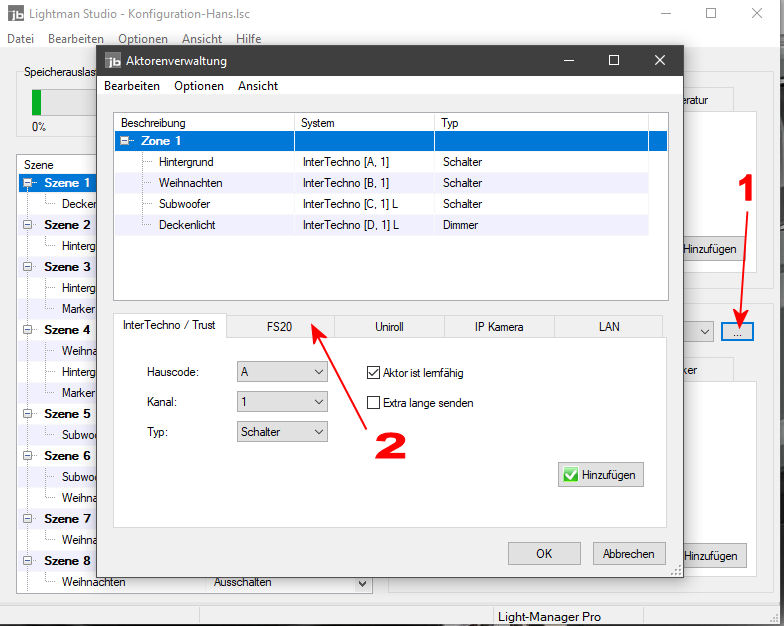Open the Kanal dropdown
784x626 pixels.
tap(282, 402)
